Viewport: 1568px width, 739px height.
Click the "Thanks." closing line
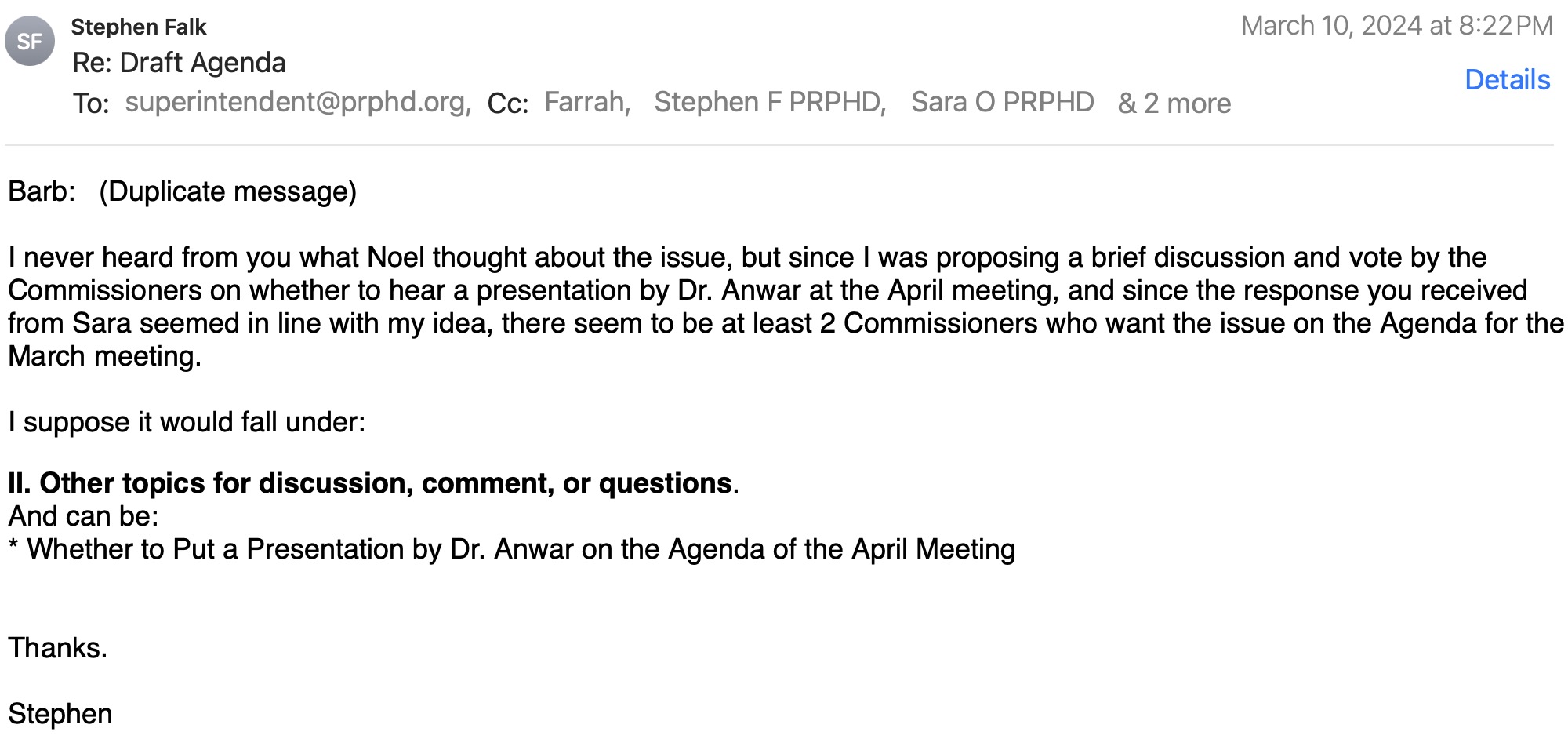(x=57, y=648)
